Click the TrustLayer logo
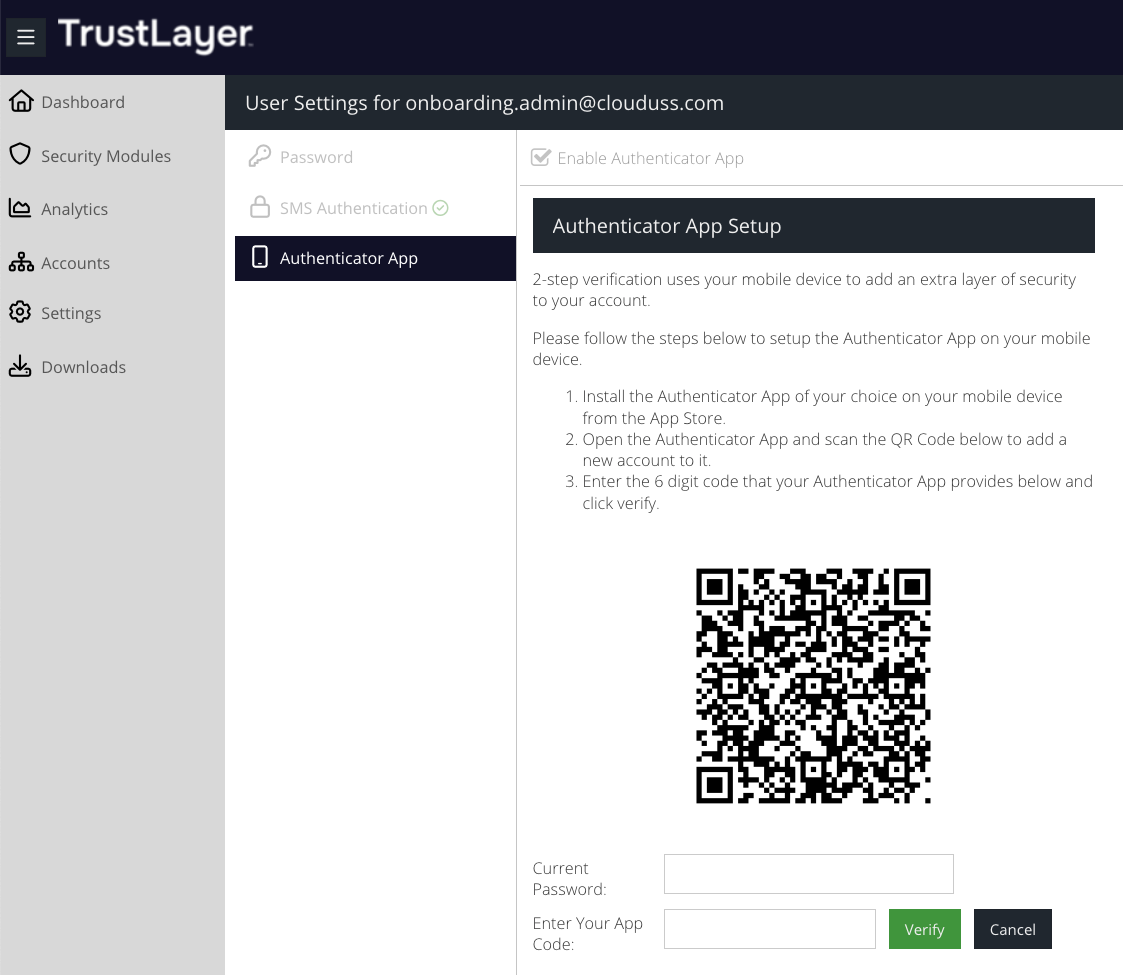The width and height of the screenshot is (1123, 975). click(x=155, y=35)
